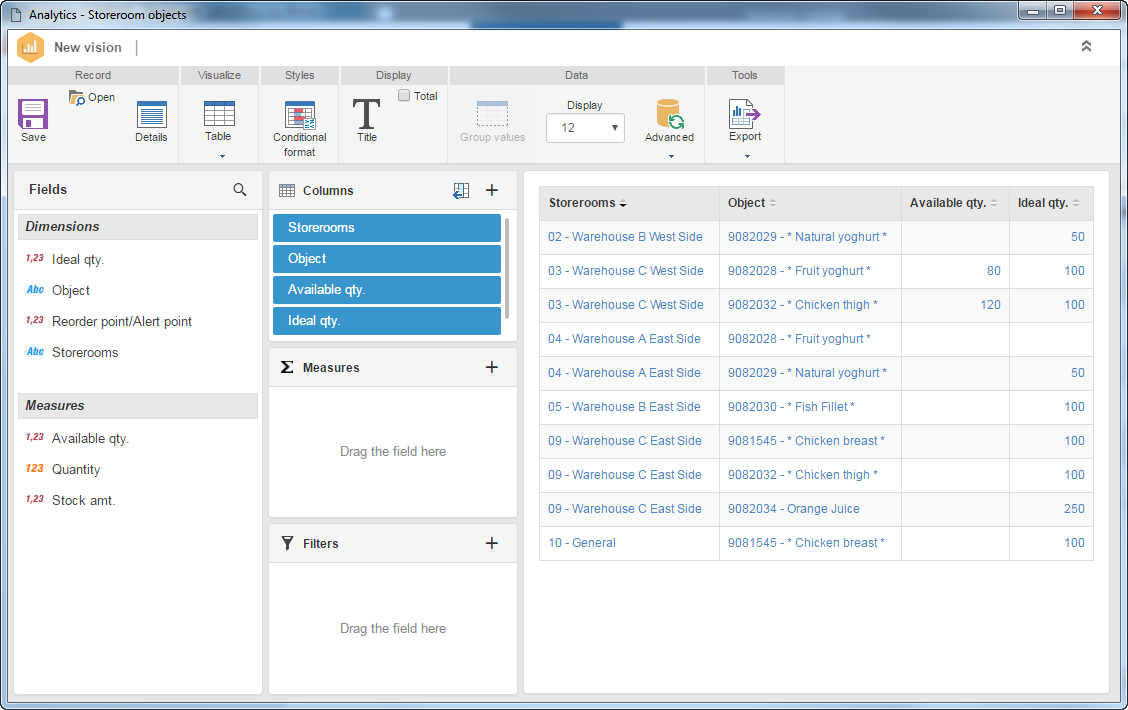Expand the Table visualization dropdown arrow

click(222, 156)
